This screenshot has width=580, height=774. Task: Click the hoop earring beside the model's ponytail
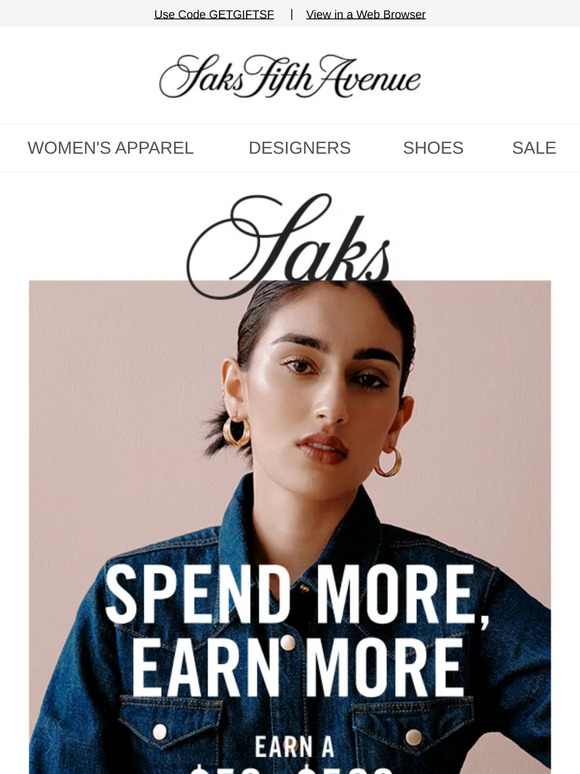pyautogui.click(x=236, y=432)
